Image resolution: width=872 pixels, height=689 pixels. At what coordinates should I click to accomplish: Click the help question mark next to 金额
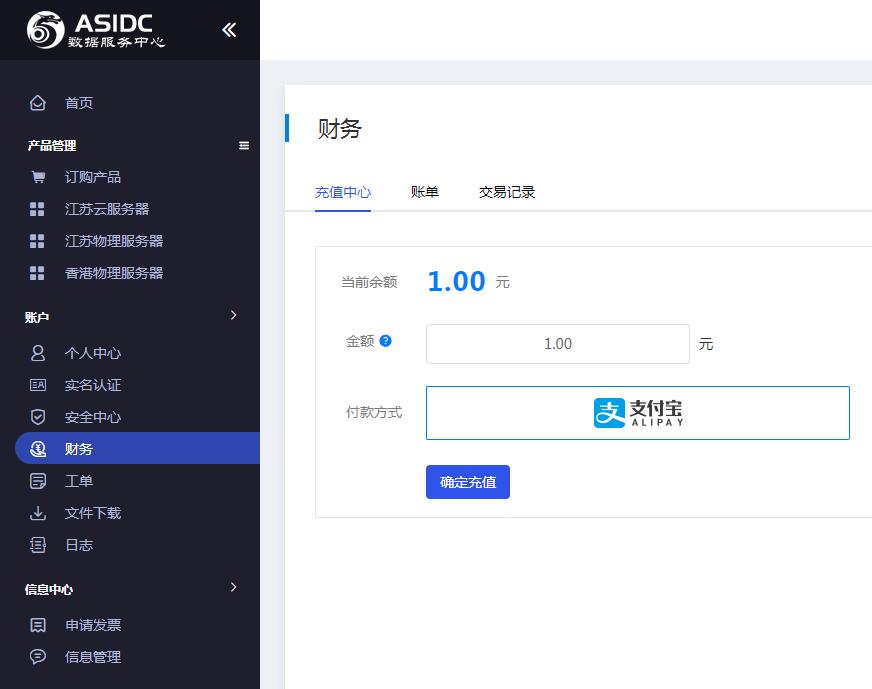tap(386, 341)
